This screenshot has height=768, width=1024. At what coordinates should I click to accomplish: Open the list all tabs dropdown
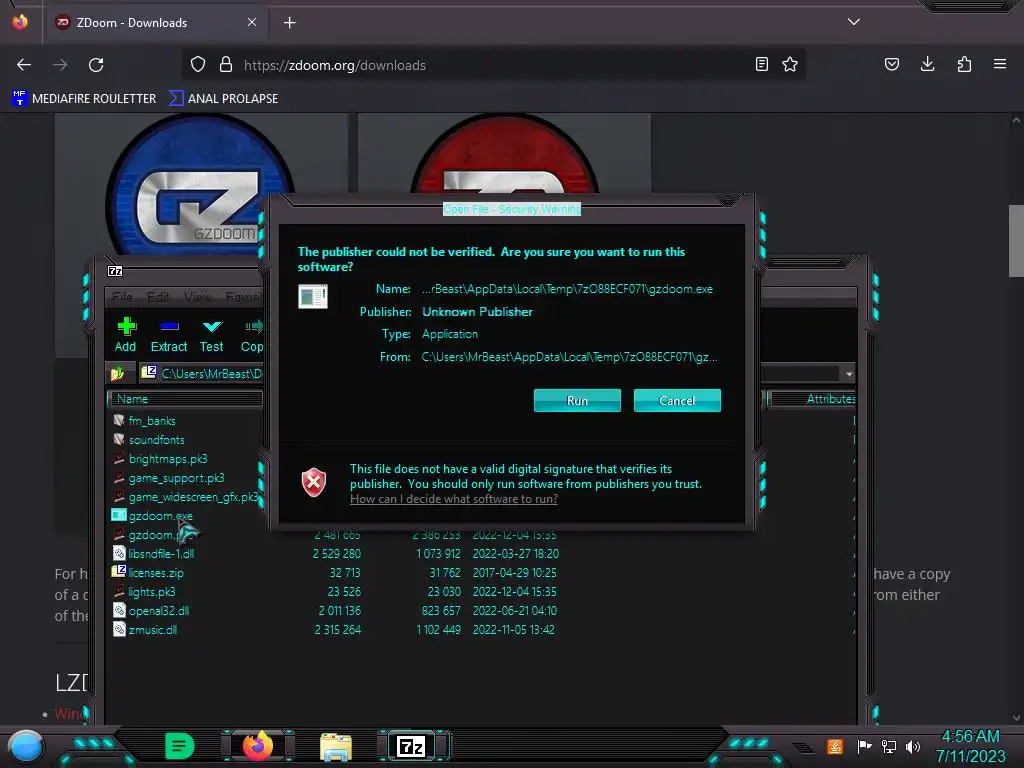(854, 22)
